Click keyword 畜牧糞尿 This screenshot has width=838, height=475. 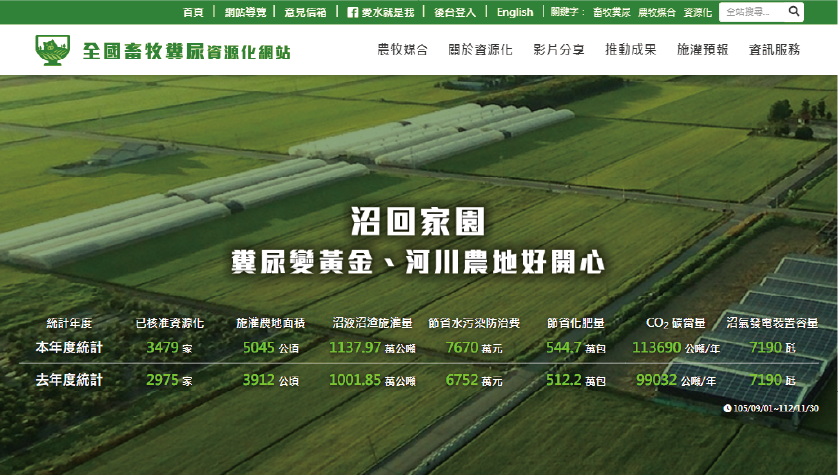click(611, 12)
